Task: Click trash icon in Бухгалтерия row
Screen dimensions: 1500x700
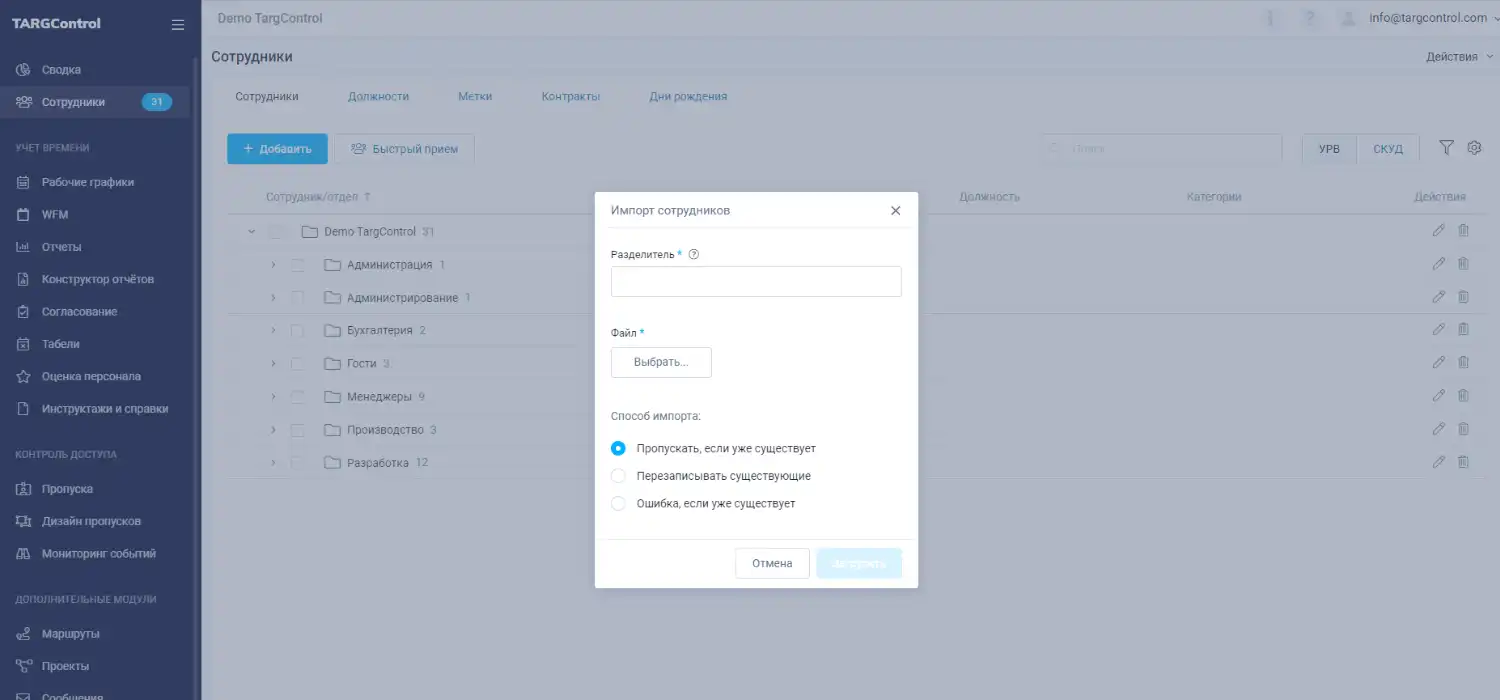Action: point(1463,330)
